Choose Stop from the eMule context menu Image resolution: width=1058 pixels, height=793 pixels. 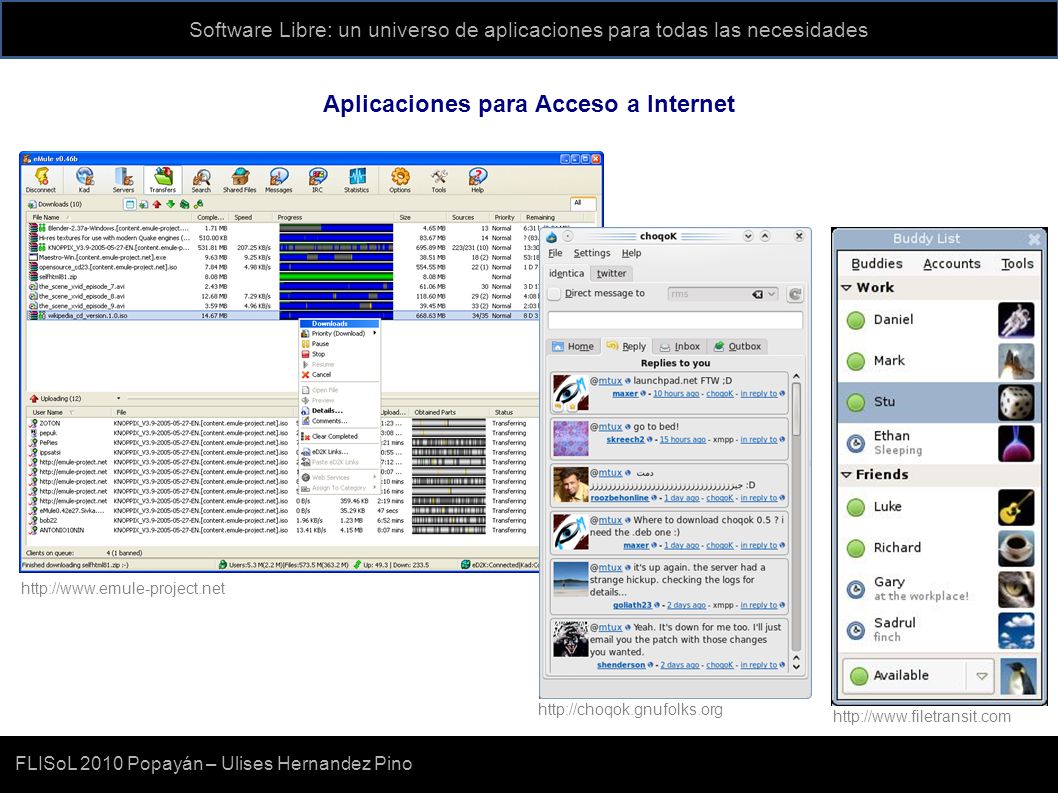click(x=339, y=354)
